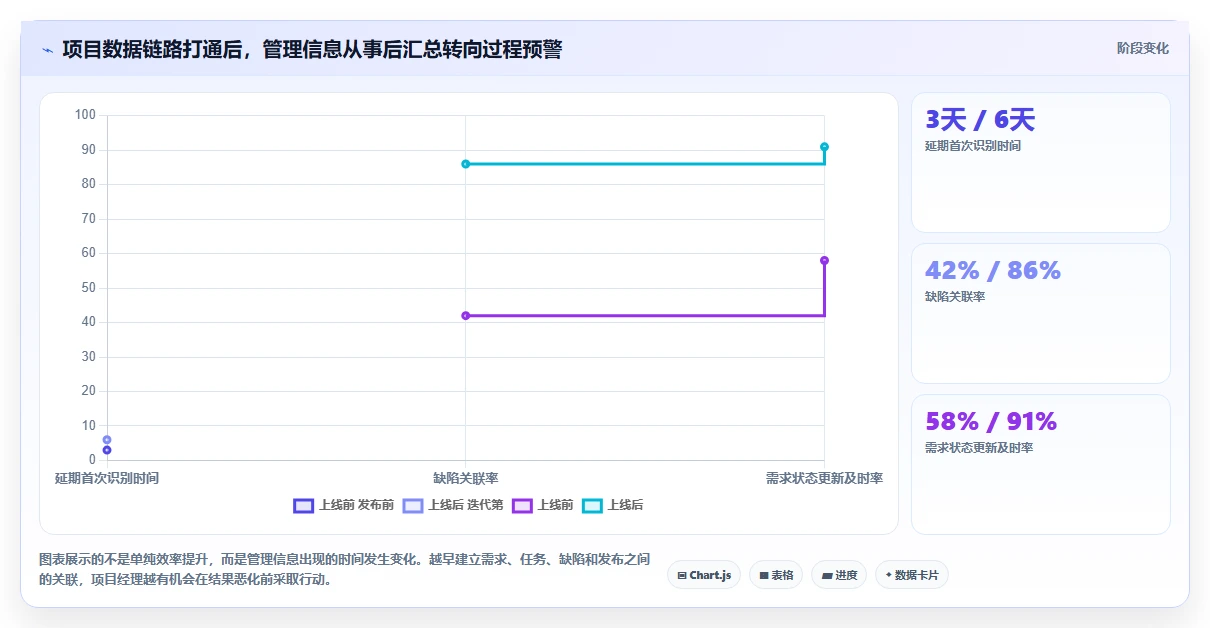The width and height of the screenshot is (1210, 628).
Task: Click the y-axis value 50
Action: pos(88,288)
